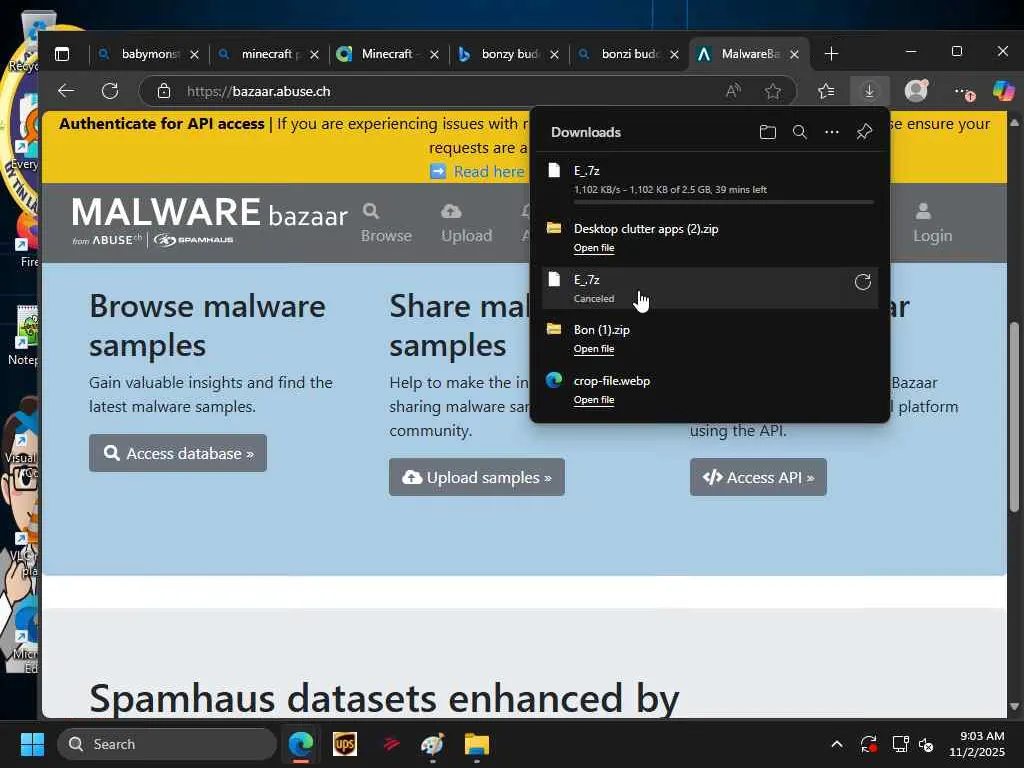Launch Copilot from the browser toolbar

click(x=1004, y=91)
